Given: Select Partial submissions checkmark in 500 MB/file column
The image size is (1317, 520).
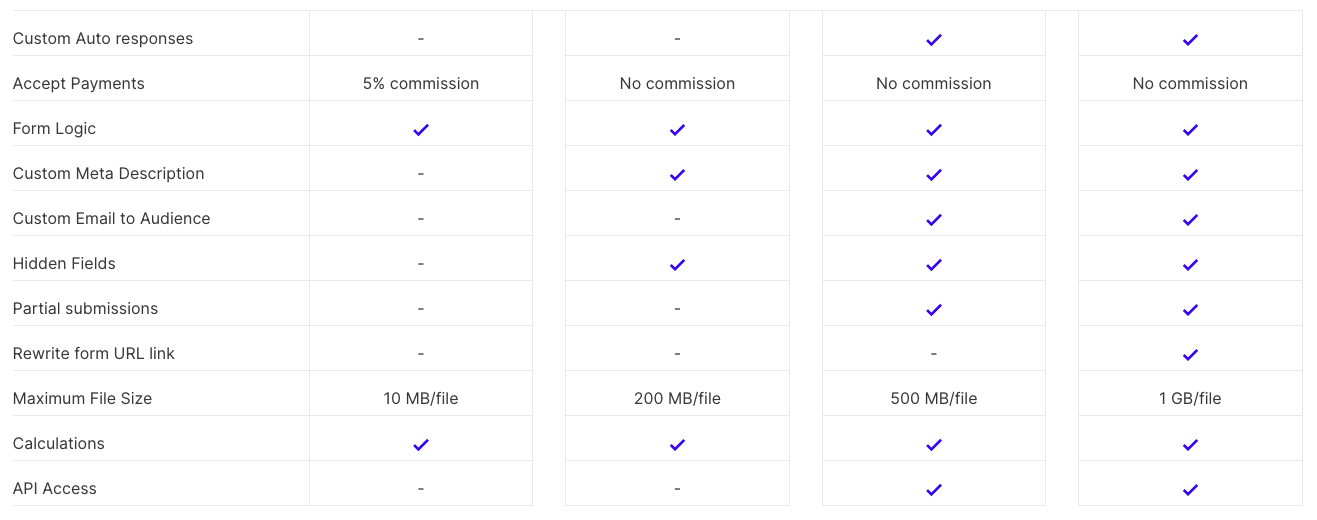Looking at the screenshot, I should (x=934, y=309).
